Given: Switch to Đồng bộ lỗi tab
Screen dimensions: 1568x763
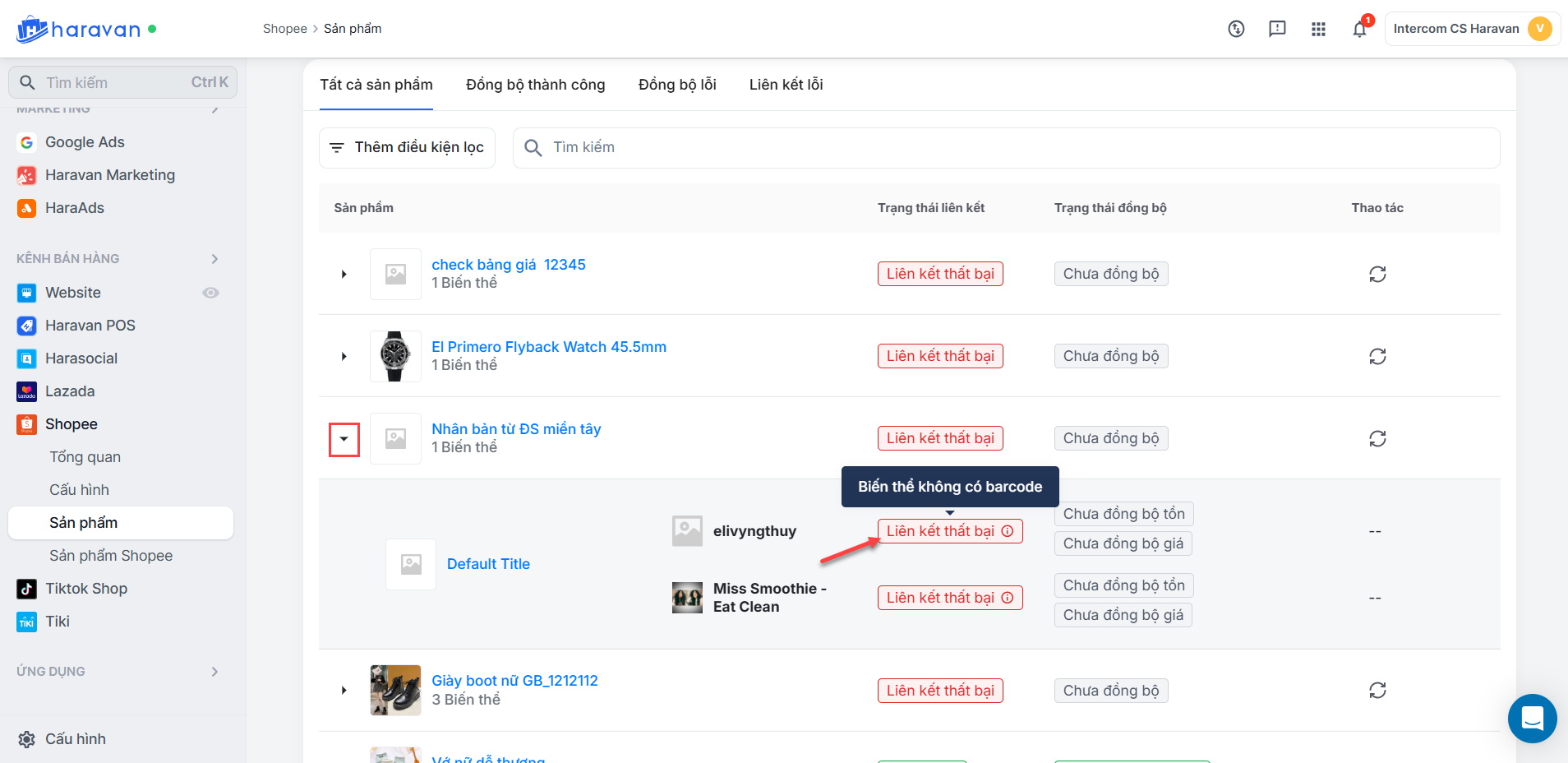Looking at the screenshot, I should (x=677, y=85).
